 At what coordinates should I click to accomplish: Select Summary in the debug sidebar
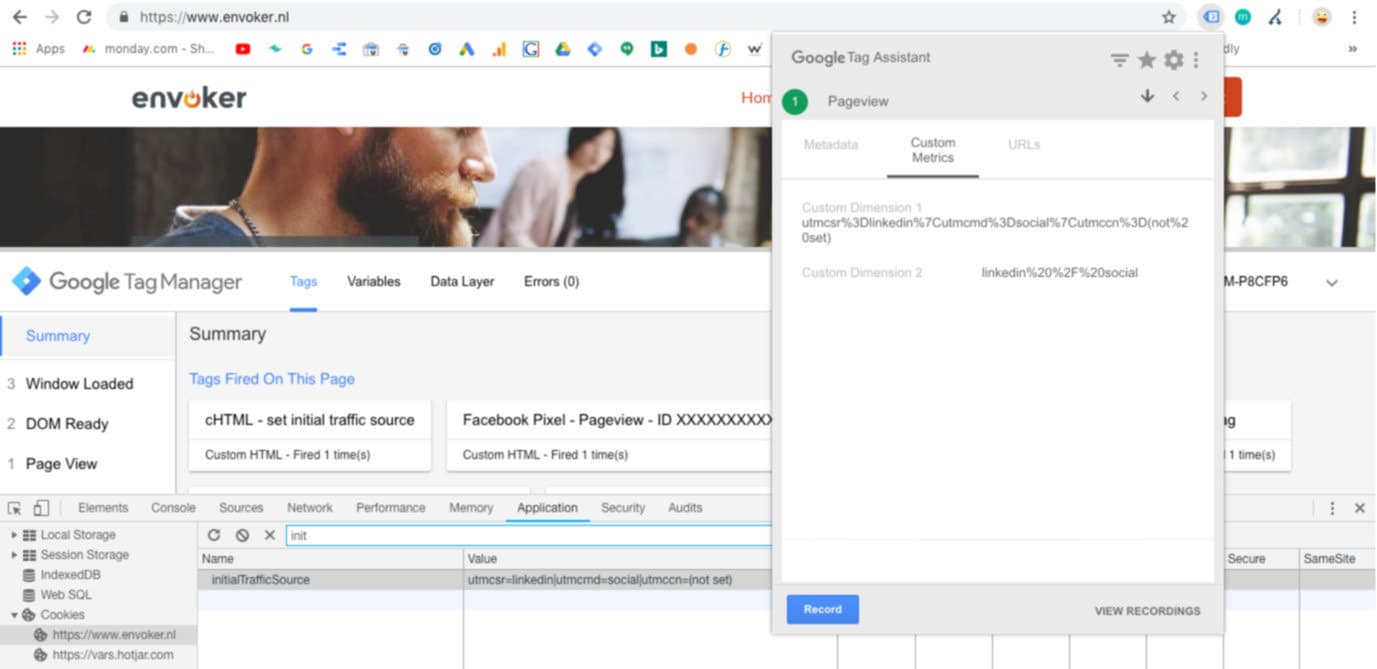[88, 336]
